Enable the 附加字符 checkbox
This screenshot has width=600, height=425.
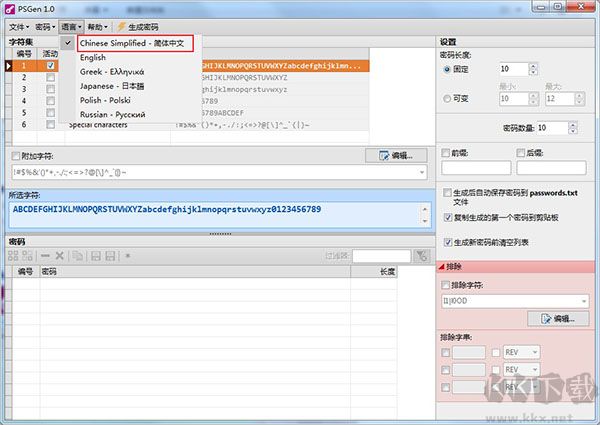coord(16,156)
